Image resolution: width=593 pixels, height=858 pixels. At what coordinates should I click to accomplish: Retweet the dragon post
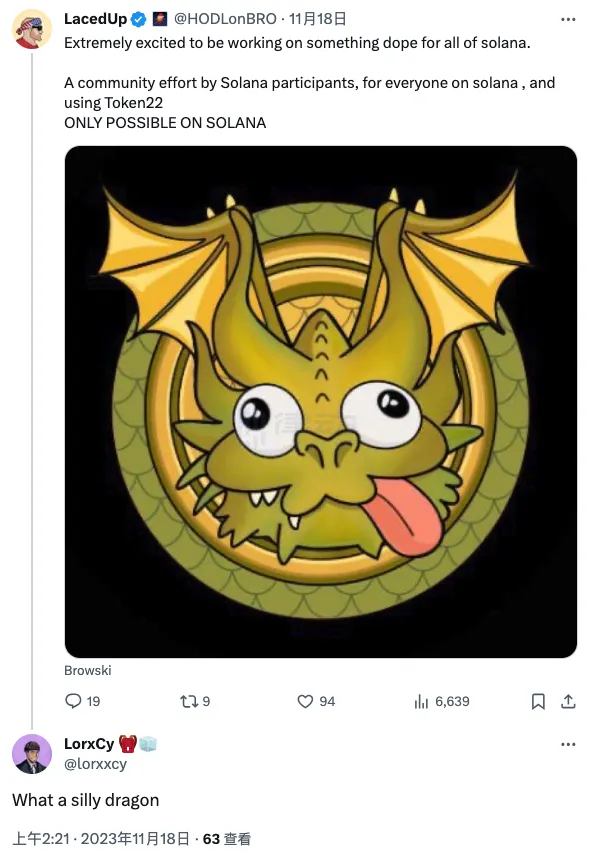pyautogui.click(x=190, y=701)
